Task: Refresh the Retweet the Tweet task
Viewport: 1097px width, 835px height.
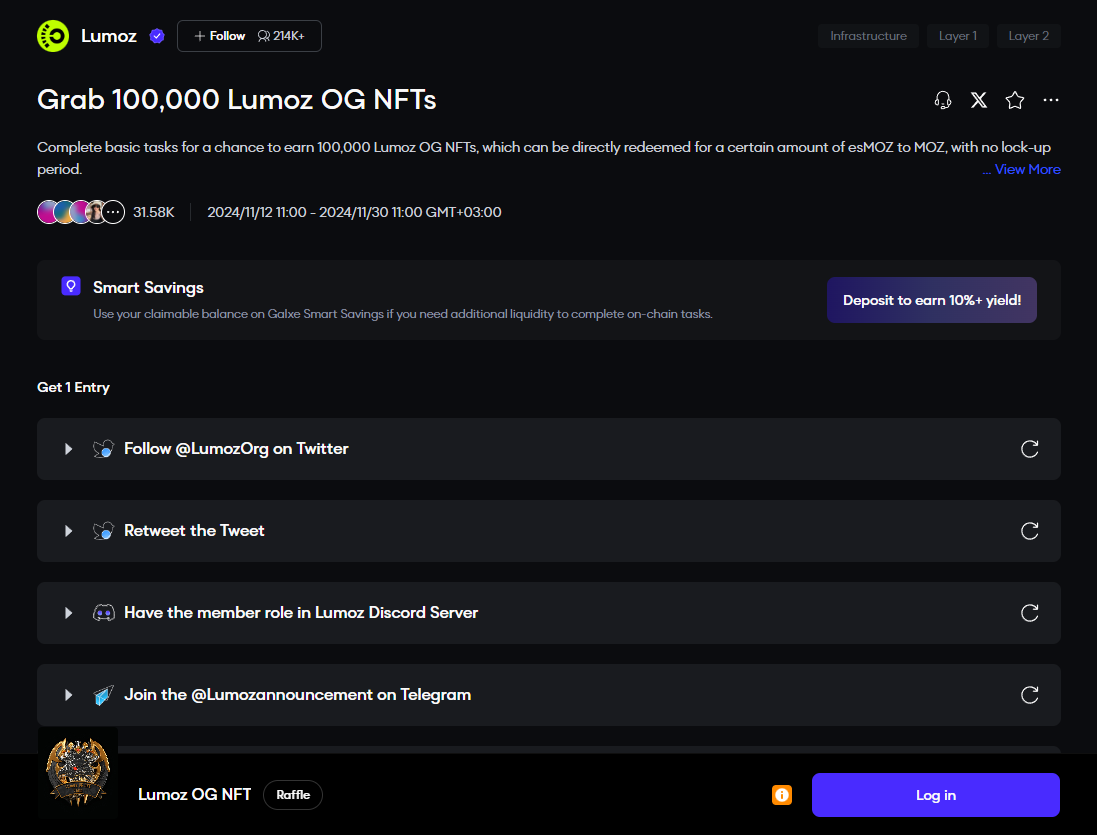Action: click(1029, 531)
